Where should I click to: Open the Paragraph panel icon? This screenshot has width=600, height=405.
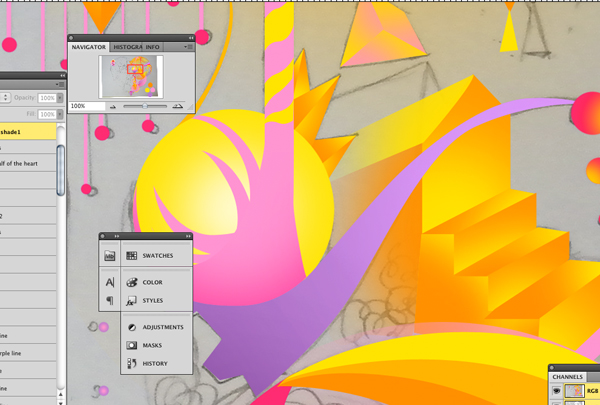pos(109,300)
